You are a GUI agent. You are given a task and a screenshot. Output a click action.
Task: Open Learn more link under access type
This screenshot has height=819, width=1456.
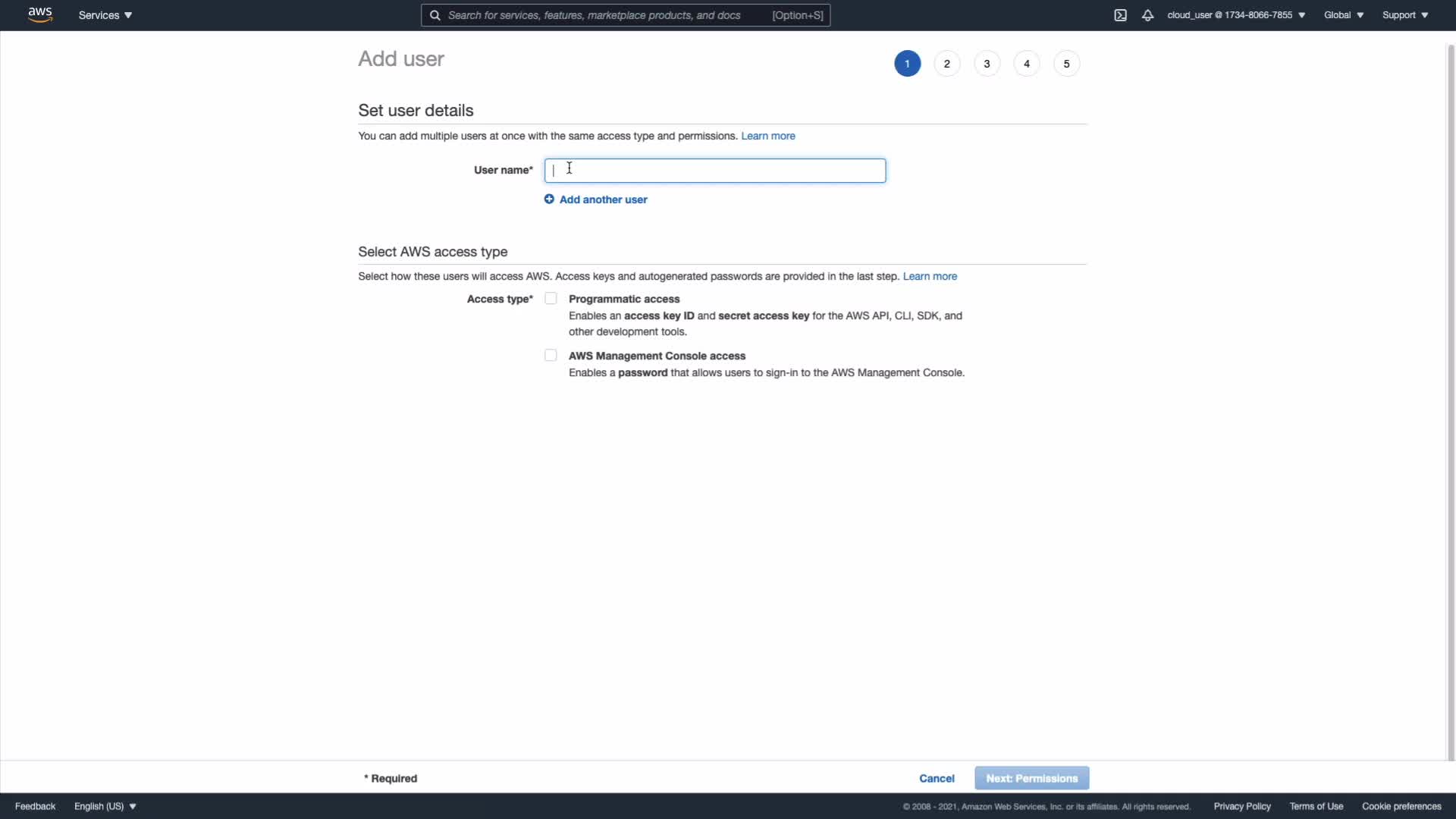pos(930,276)
